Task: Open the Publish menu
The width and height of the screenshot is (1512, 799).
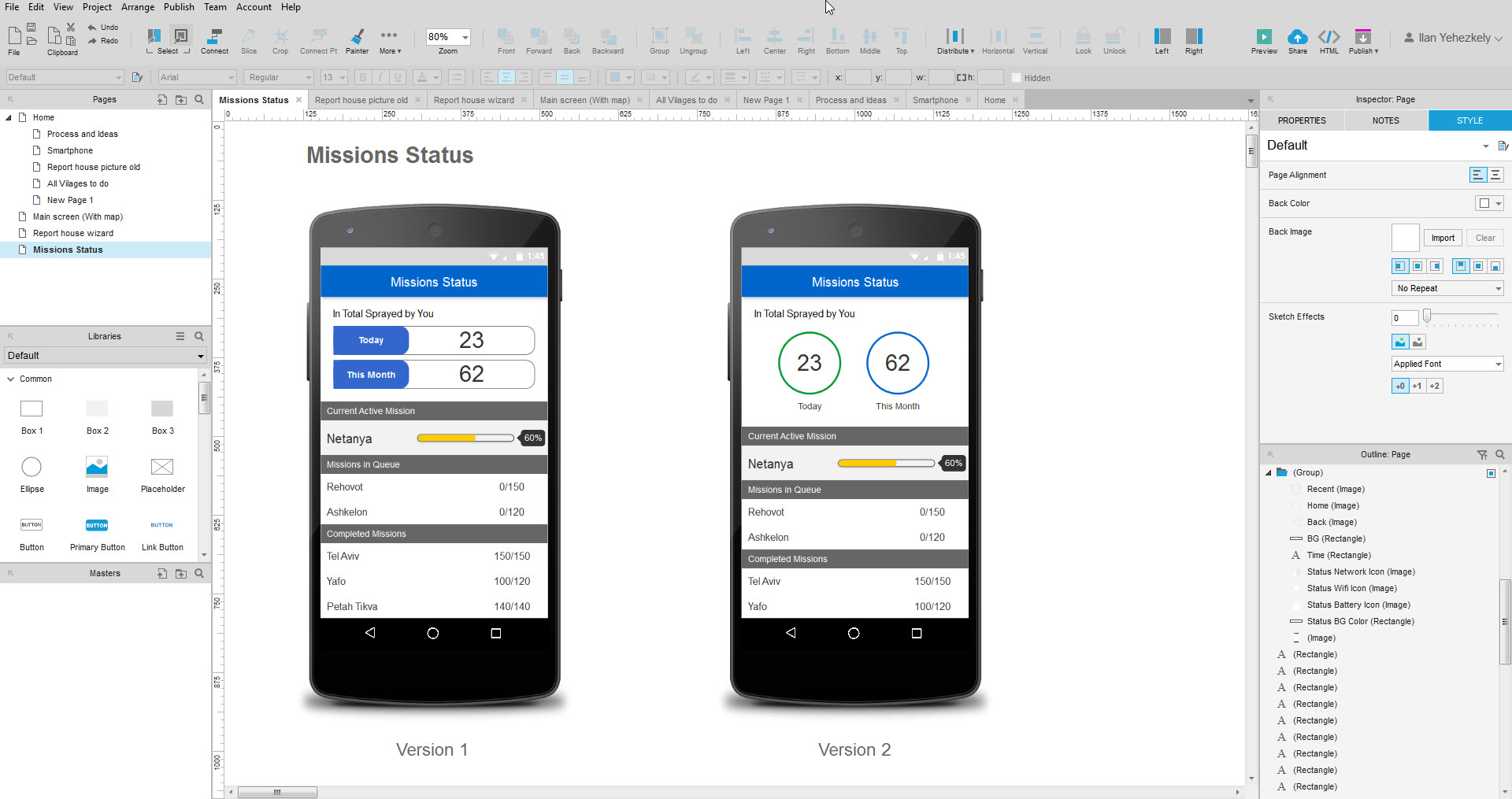Action: 179,7
